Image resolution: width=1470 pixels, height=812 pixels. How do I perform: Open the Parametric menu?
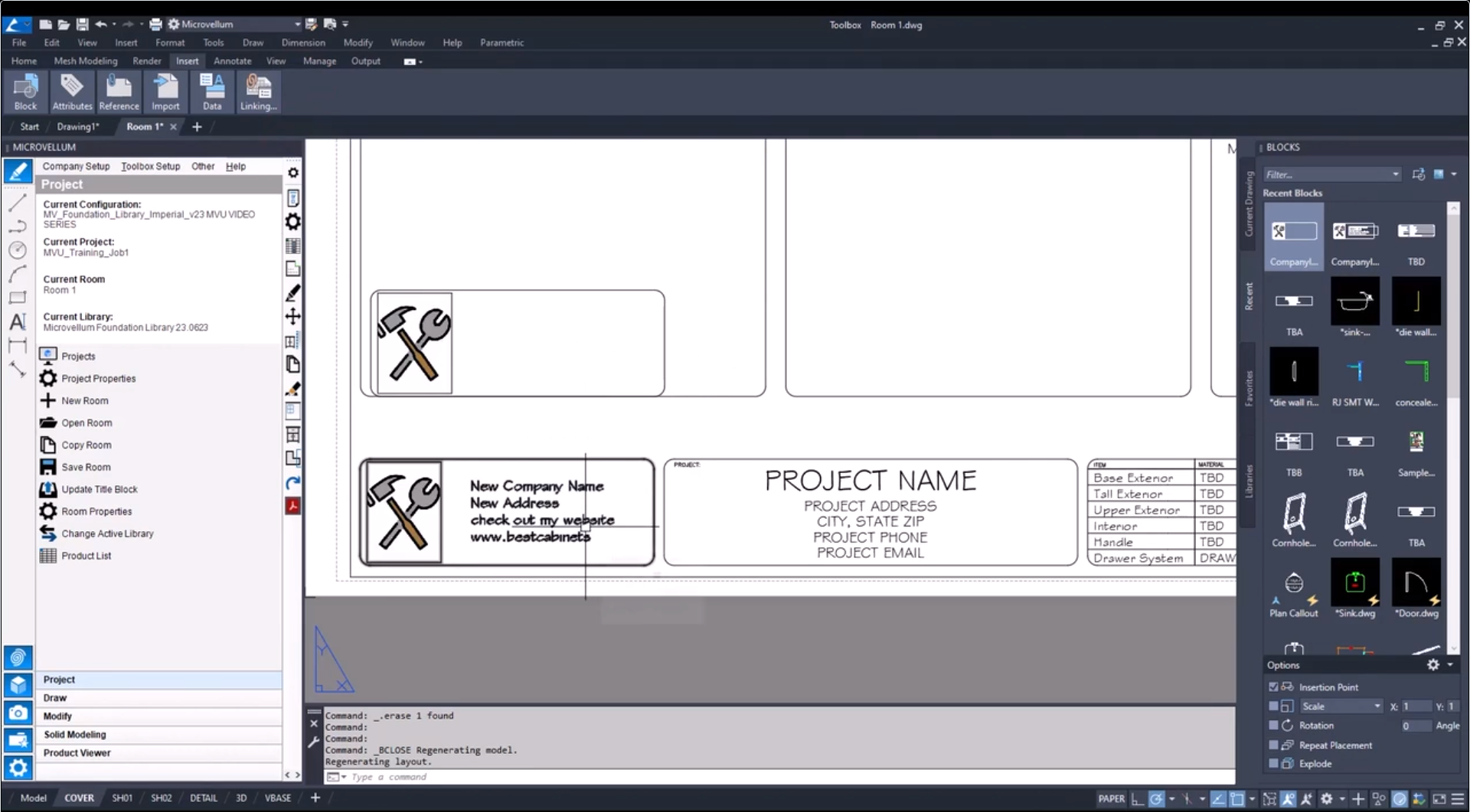click(x=501, y=43)
